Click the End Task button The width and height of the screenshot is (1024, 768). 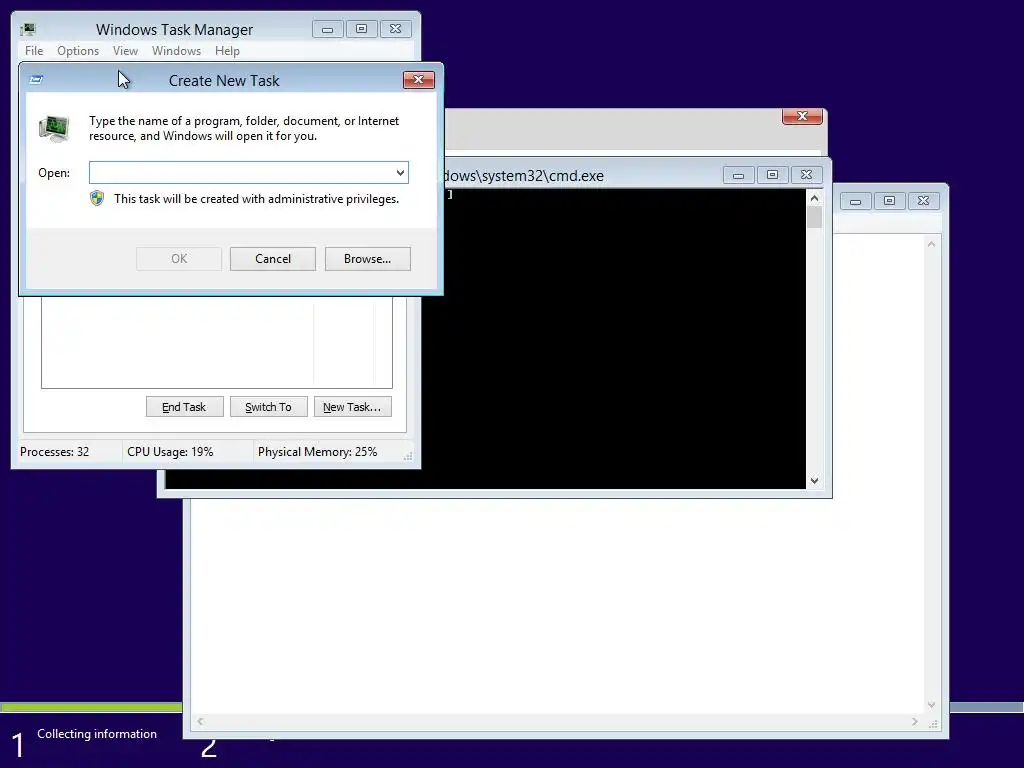point(184,407)
